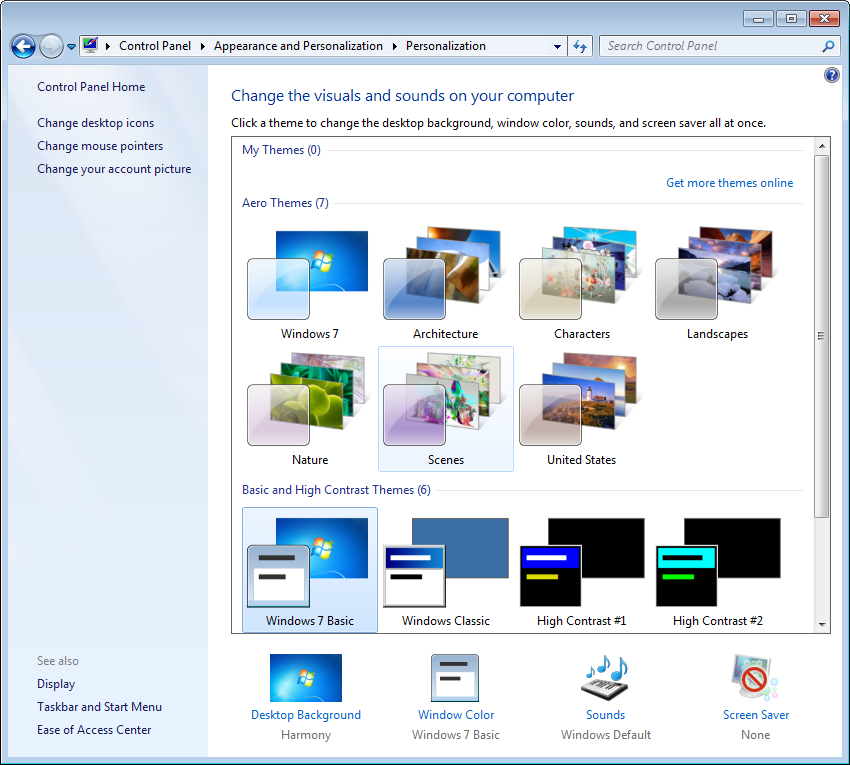Screen dimensions: 850x765
Task: Refresh the Personalization page
Action: coord(580,47)
